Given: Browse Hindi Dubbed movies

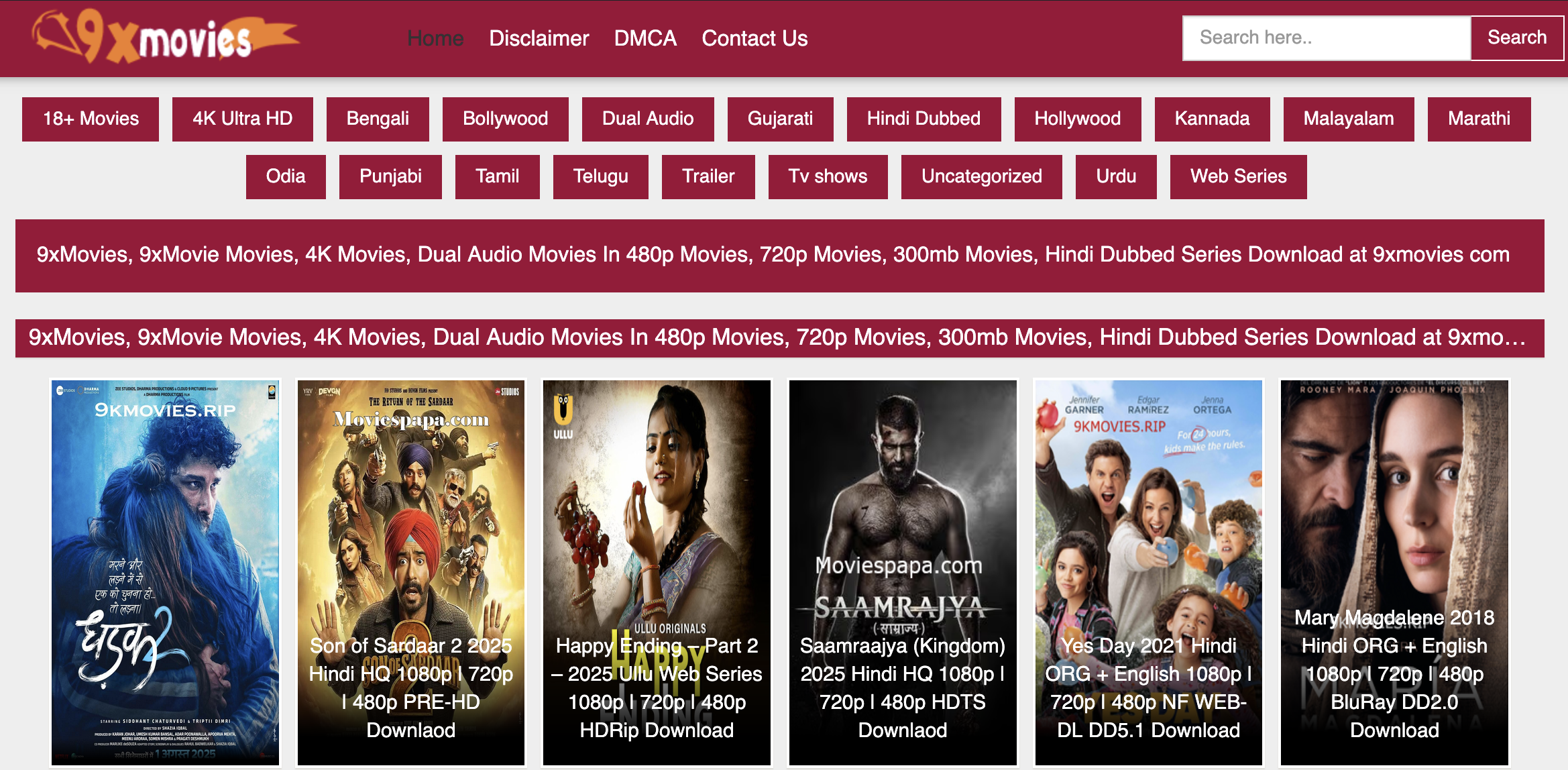Looking at the screenshot, I should click(x=924, y=119).
